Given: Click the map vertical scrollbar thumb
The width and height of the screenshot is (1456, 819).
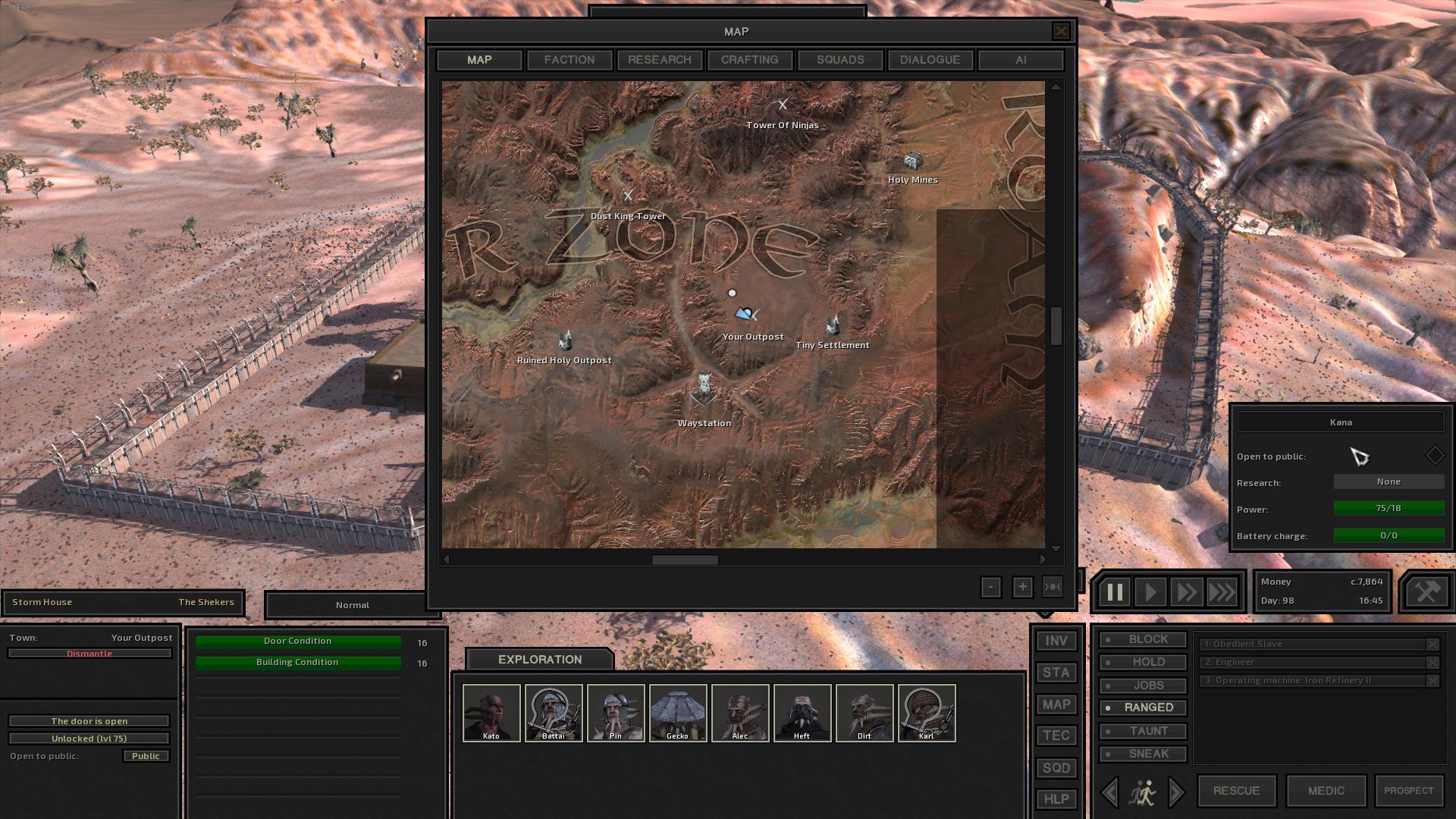Looking at the screenshot, I should click(1056, 326).
